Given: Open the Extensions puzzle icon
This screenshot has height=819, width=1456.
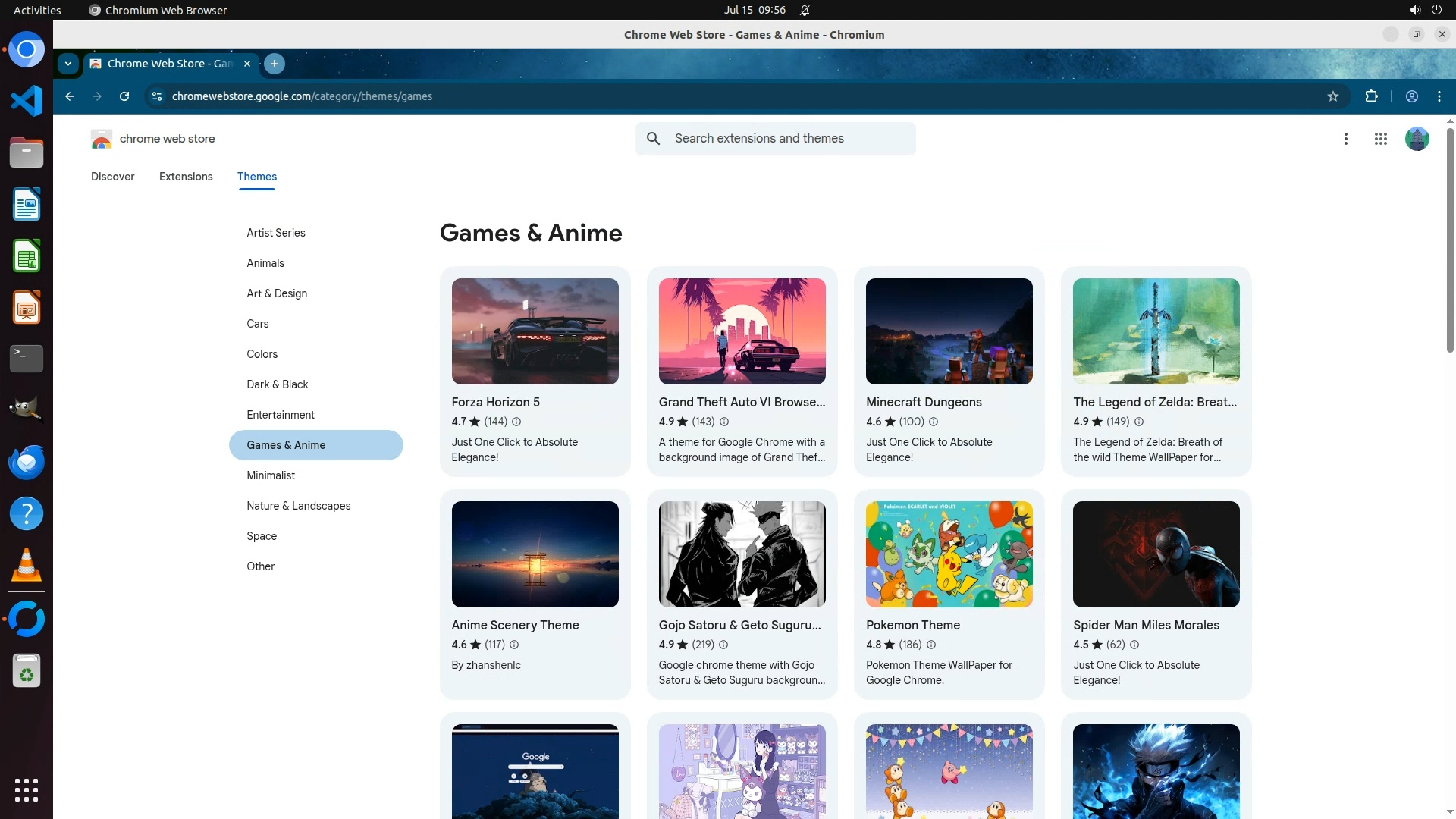Looking at the screenshot, I should [1371, 96].
